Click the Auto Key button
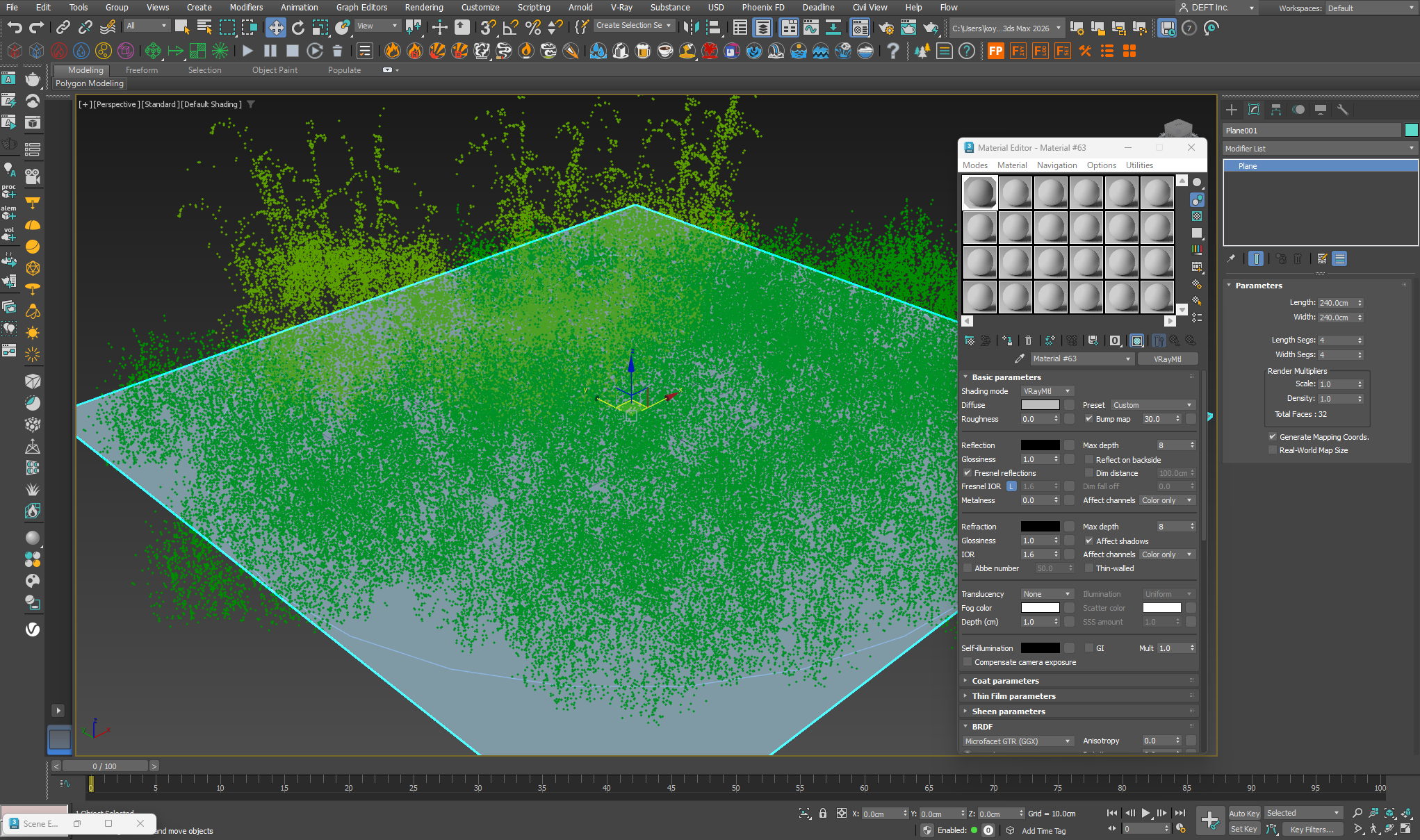 click(1243, 813)
